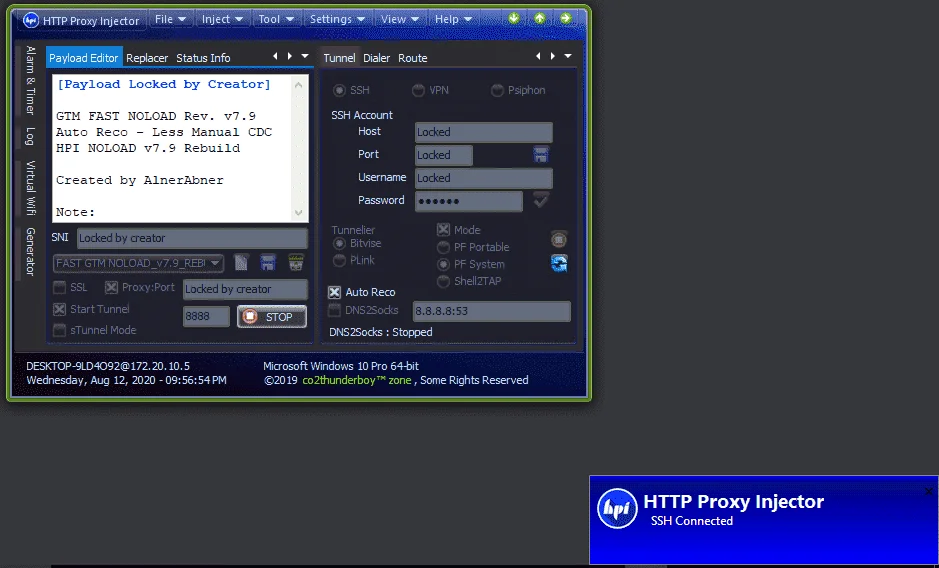Click the green right-arrow button in title bar
This screenshot has height=568, width=939.
click(566, 19)
